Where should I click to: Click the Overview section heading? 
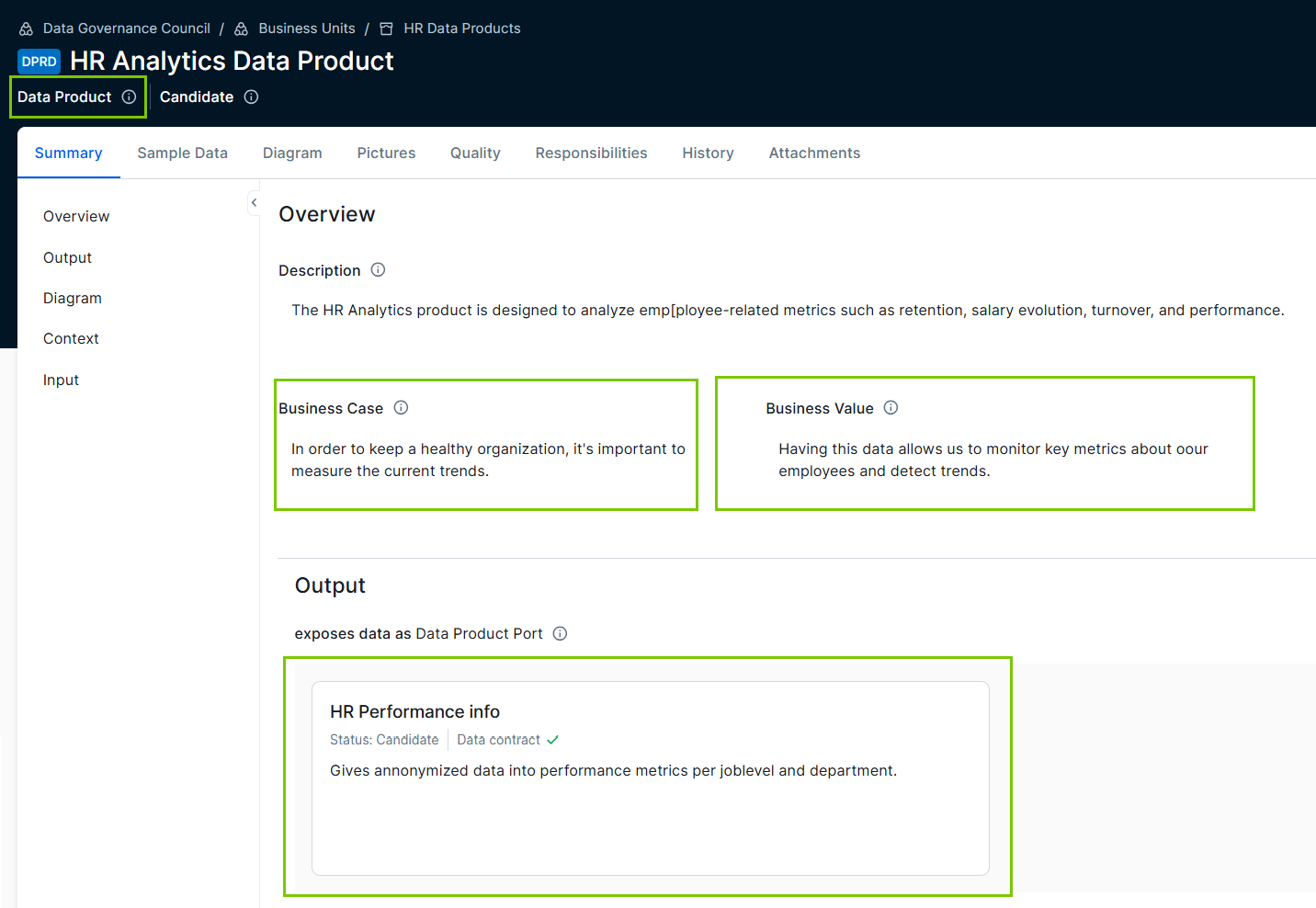[x=327, y=214]
